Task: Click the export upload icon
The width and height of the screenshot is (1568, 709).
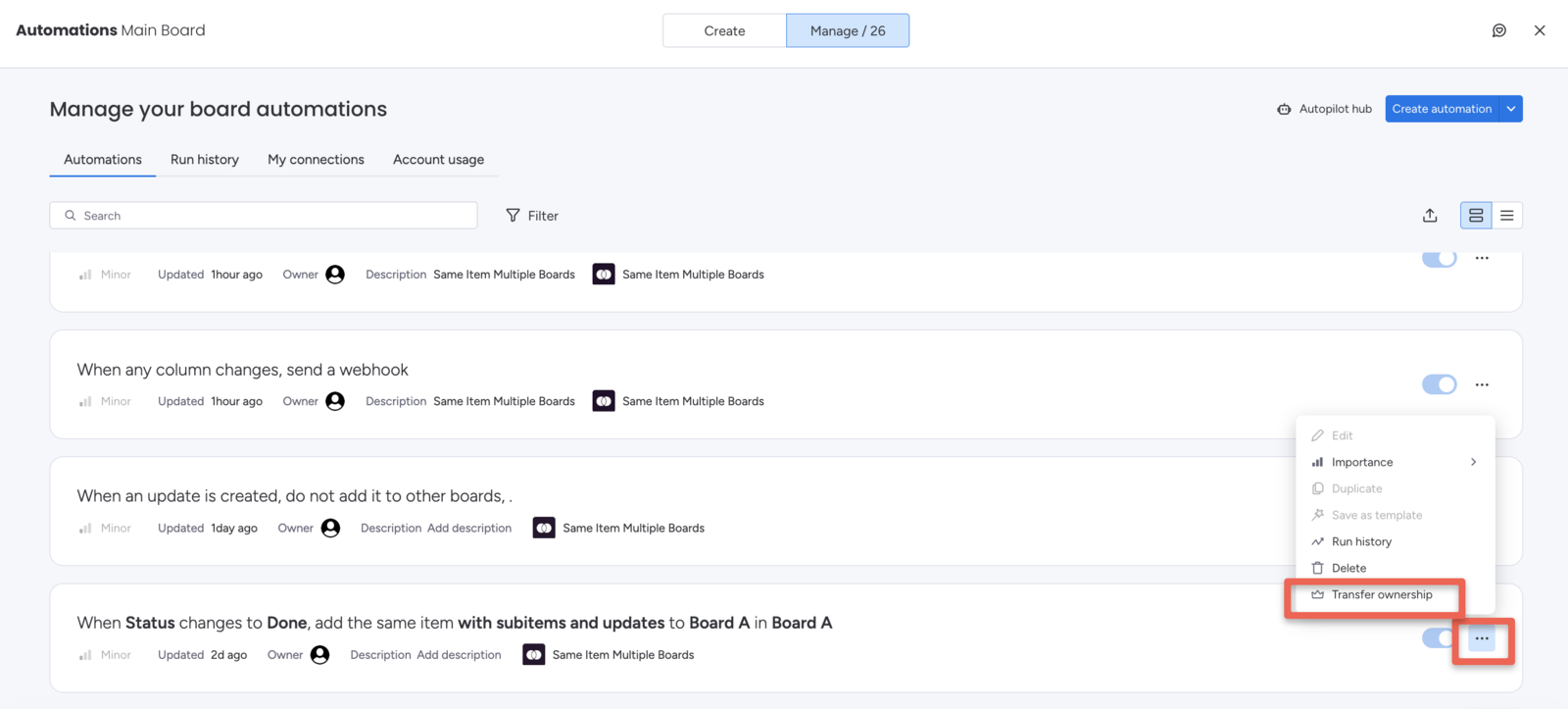Action: coord(1430,216)
